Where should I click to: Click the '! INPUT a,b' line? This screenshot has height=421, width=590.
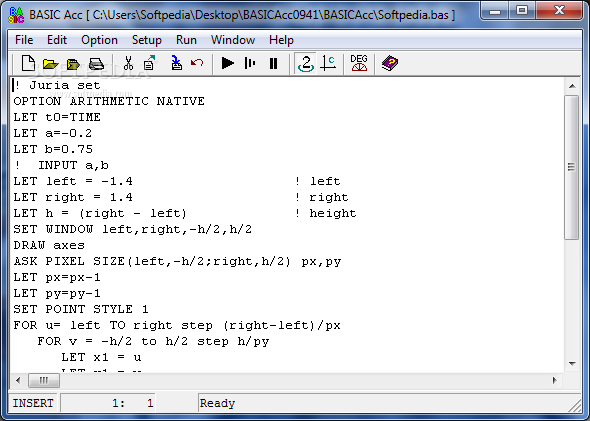click(61, 166)
